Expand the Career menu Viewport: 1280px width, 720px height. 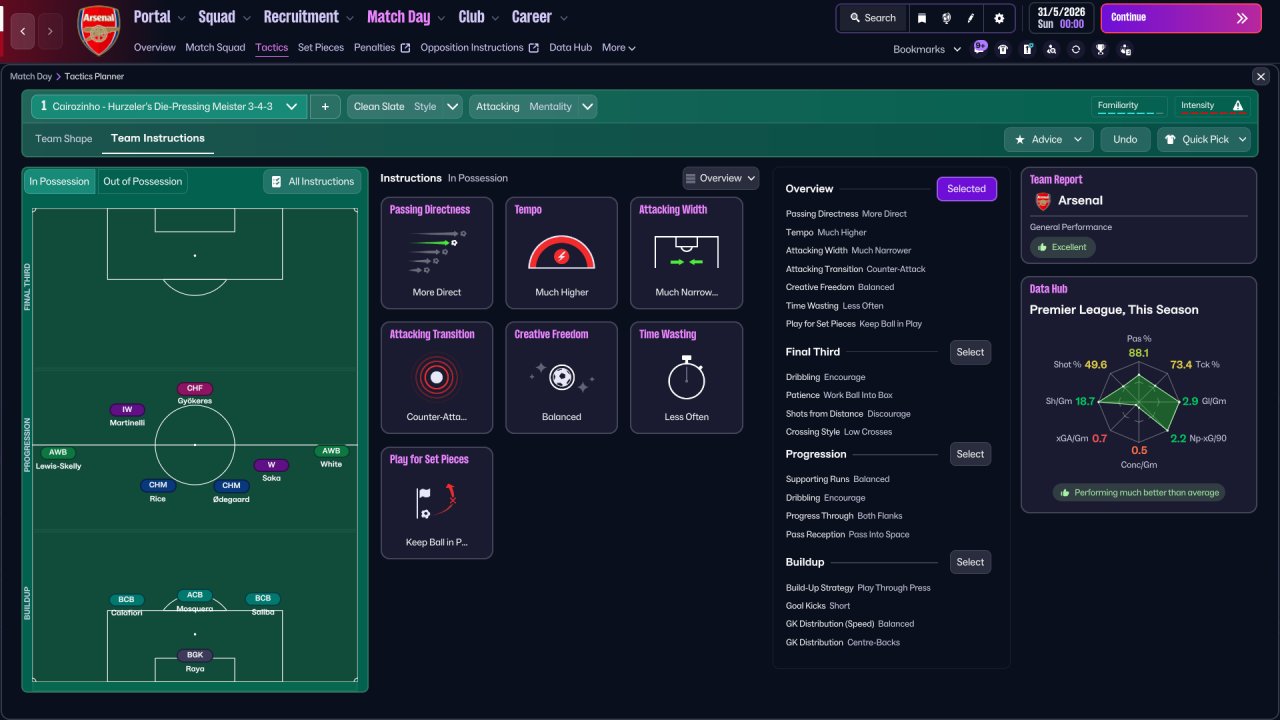coord(540,17)
